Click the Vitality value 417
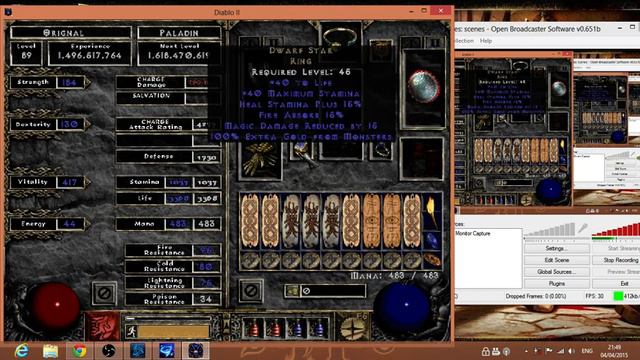 pyautogui.click(x=70, y=182)
